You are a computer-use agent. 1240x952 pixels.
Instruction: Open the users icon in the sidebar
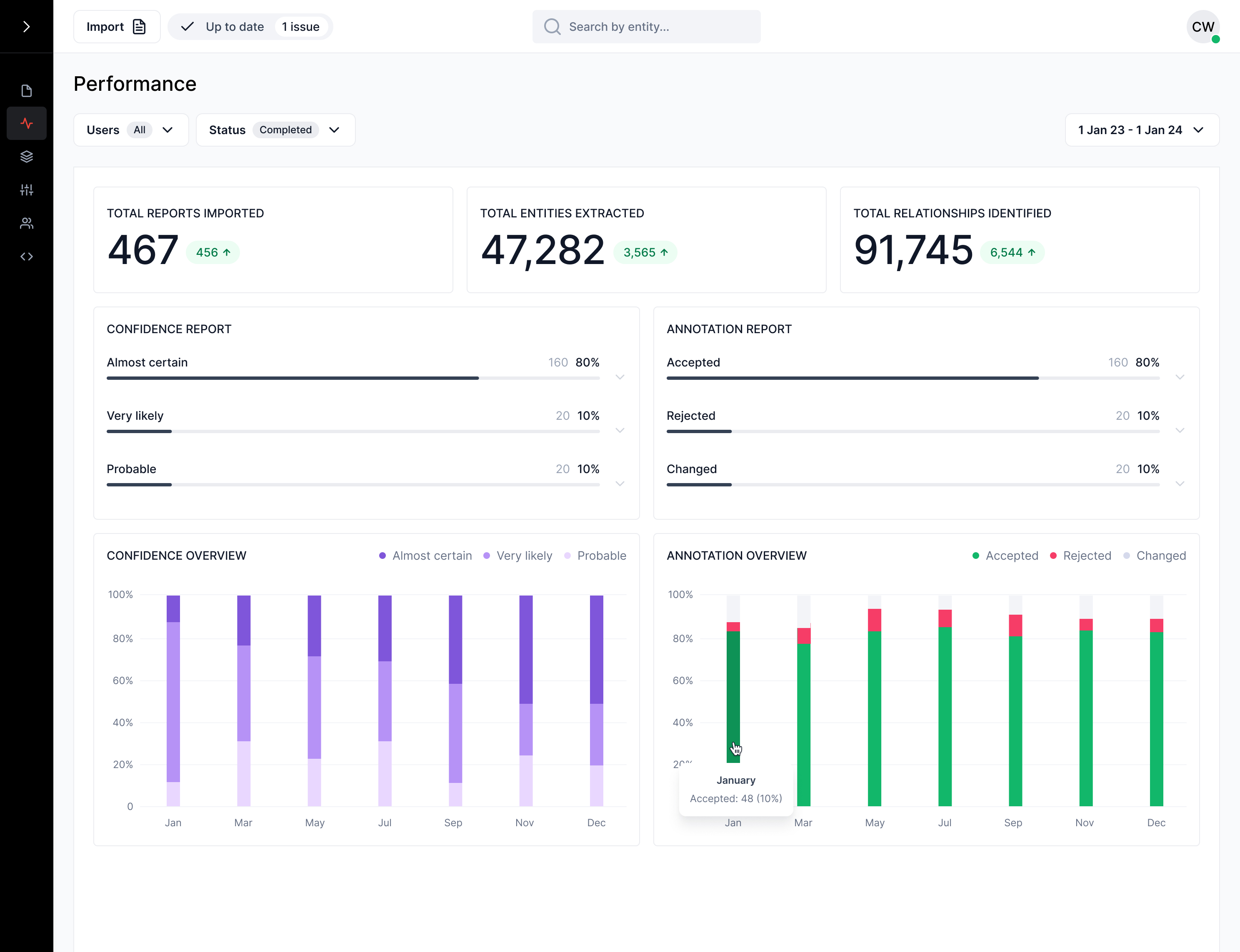(26, 223)
